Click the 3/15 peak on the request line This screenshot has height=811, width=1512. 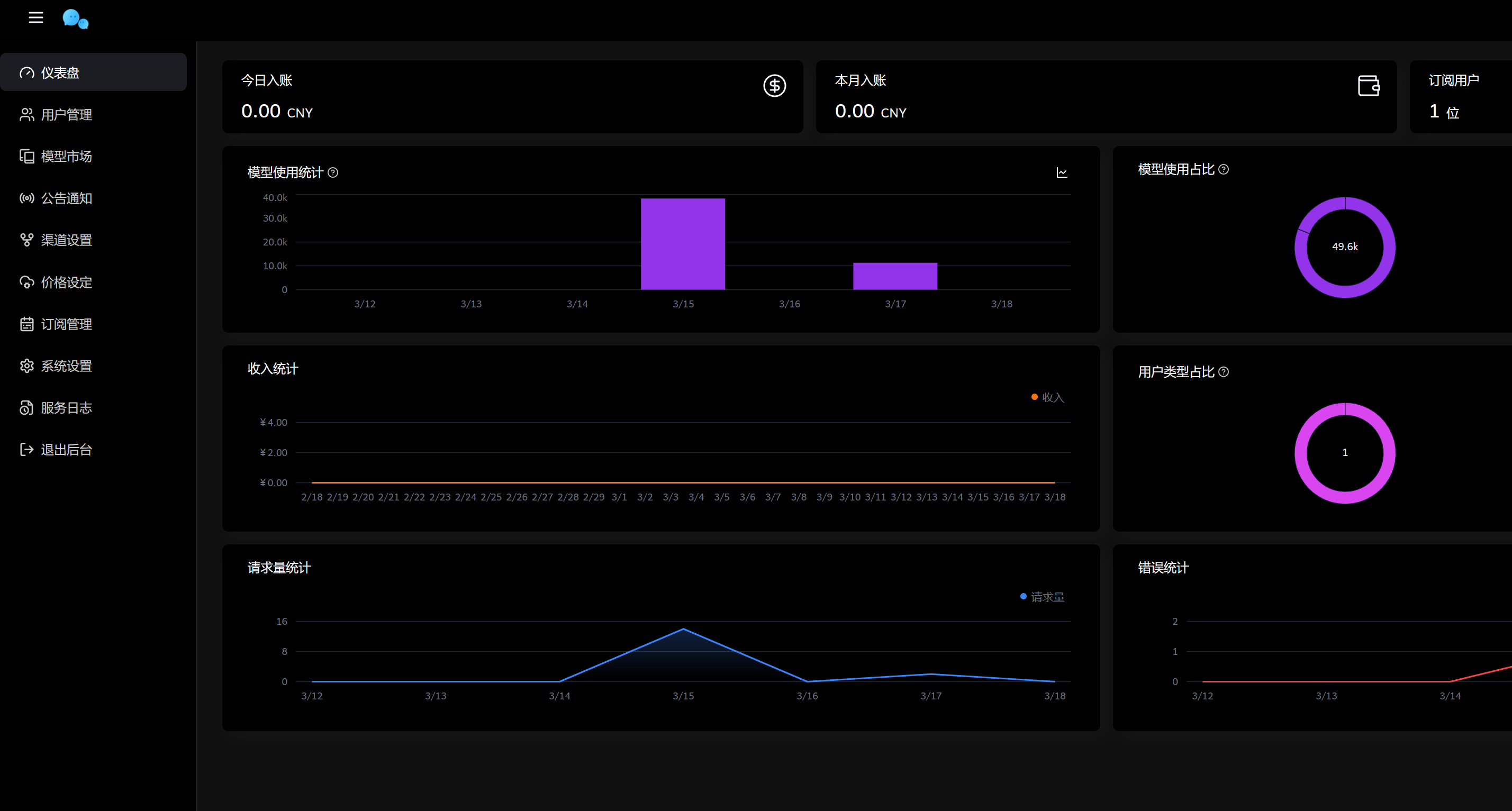pyautogui.click(x=683, y=629)
